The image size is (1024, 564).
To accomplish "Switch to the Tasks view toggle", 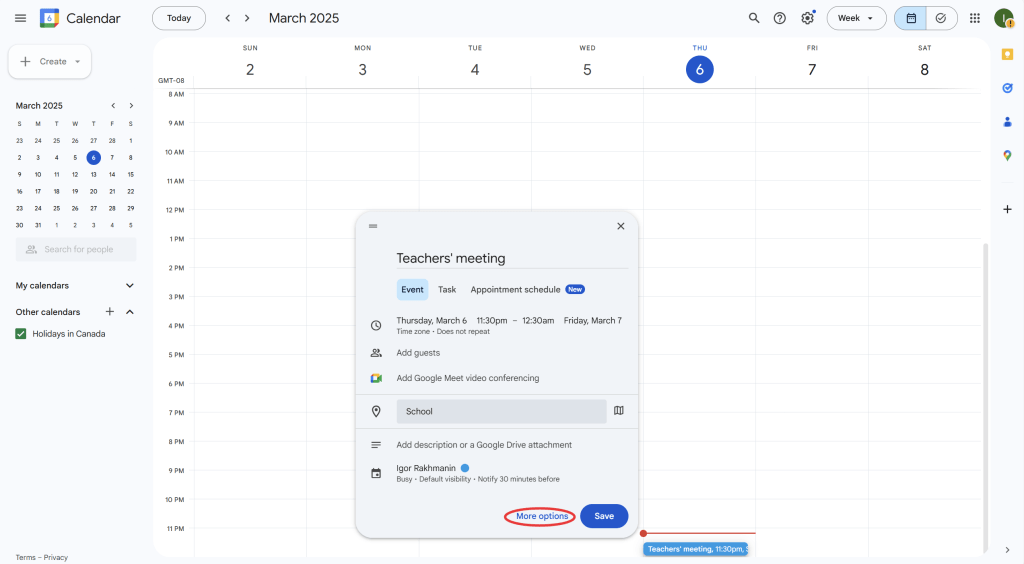I will 941,18.
